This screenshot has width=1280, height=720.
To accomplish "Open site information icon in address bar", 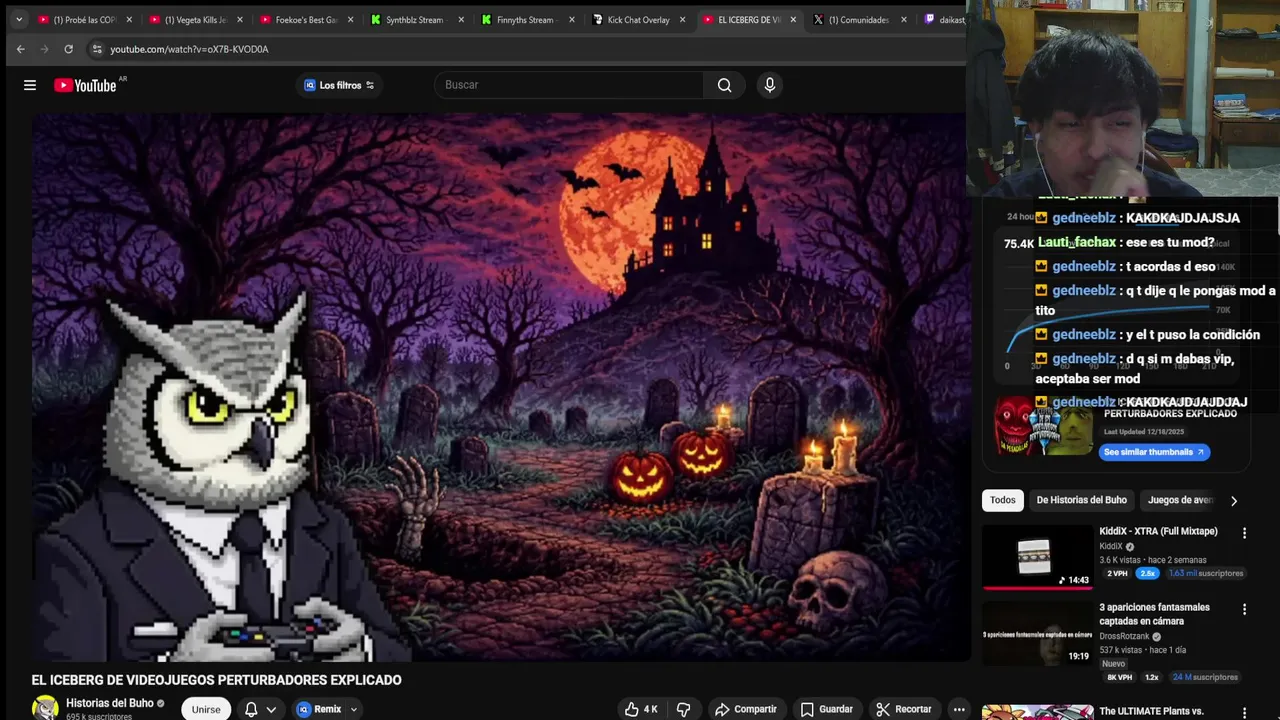I will (97, 49).
